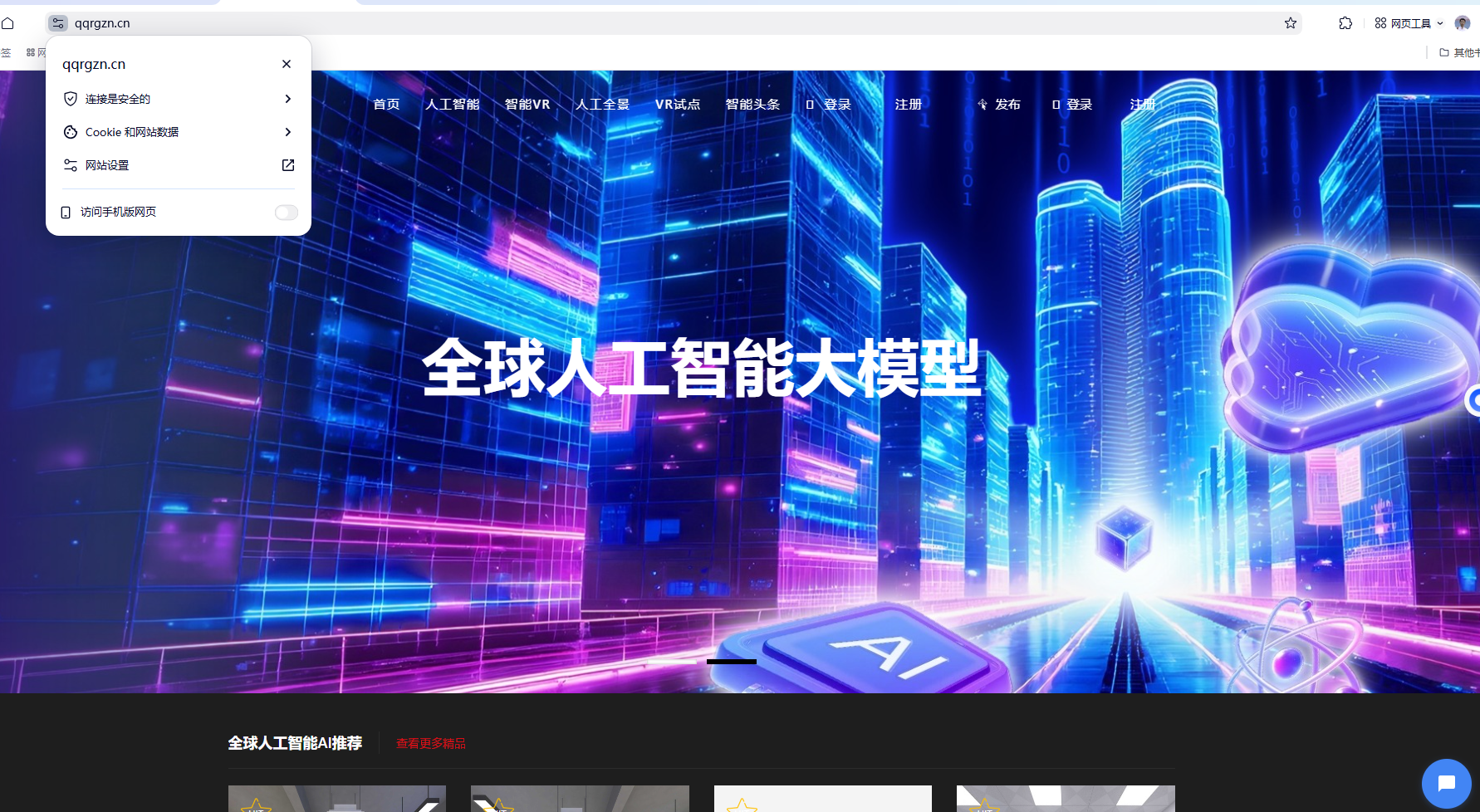This screenshot has width=1480, height=812.
Task: Expand Cookie 和网站数据 section
Action: [287, 132]
